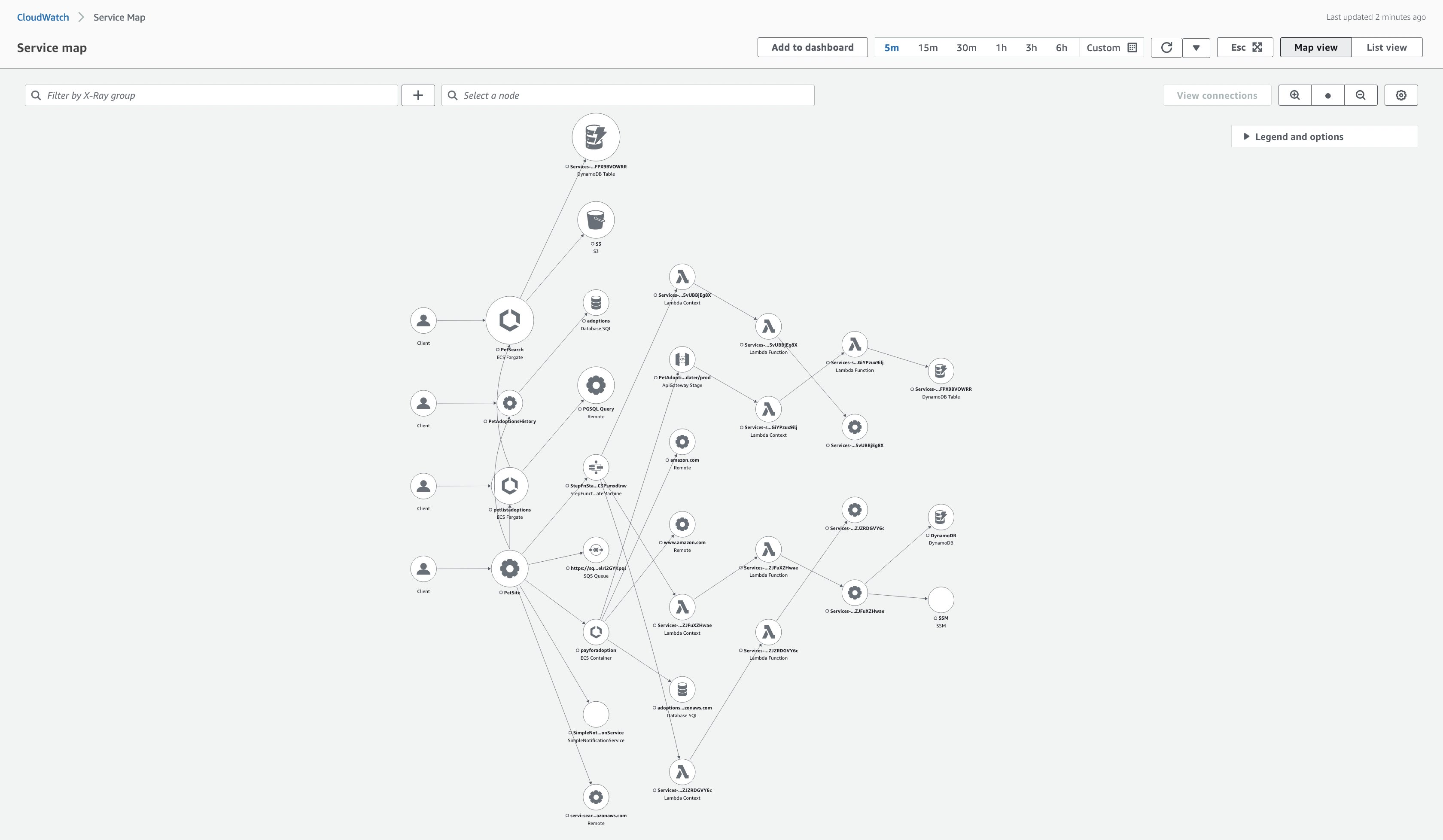Screen dimensions: 1443x840
Task: Open the refresh interval dropdown arrow
Action: (x=1196, y=48)
